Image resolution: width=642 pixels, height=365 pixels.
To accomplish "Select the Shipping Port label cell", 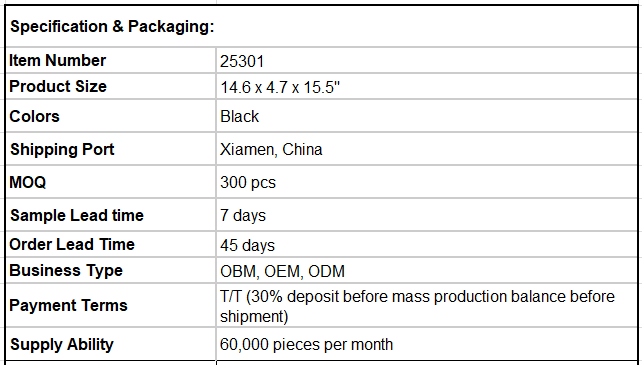I will 111,149.
